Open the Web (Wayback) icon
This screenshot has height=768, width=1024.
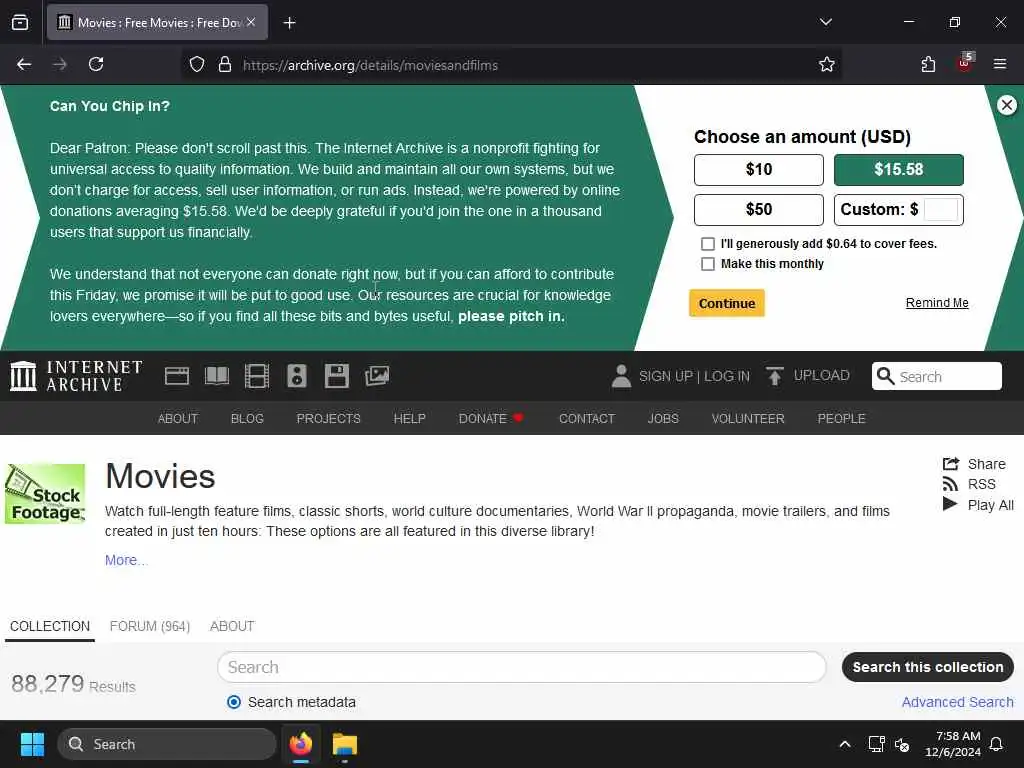tap(177, 376)
